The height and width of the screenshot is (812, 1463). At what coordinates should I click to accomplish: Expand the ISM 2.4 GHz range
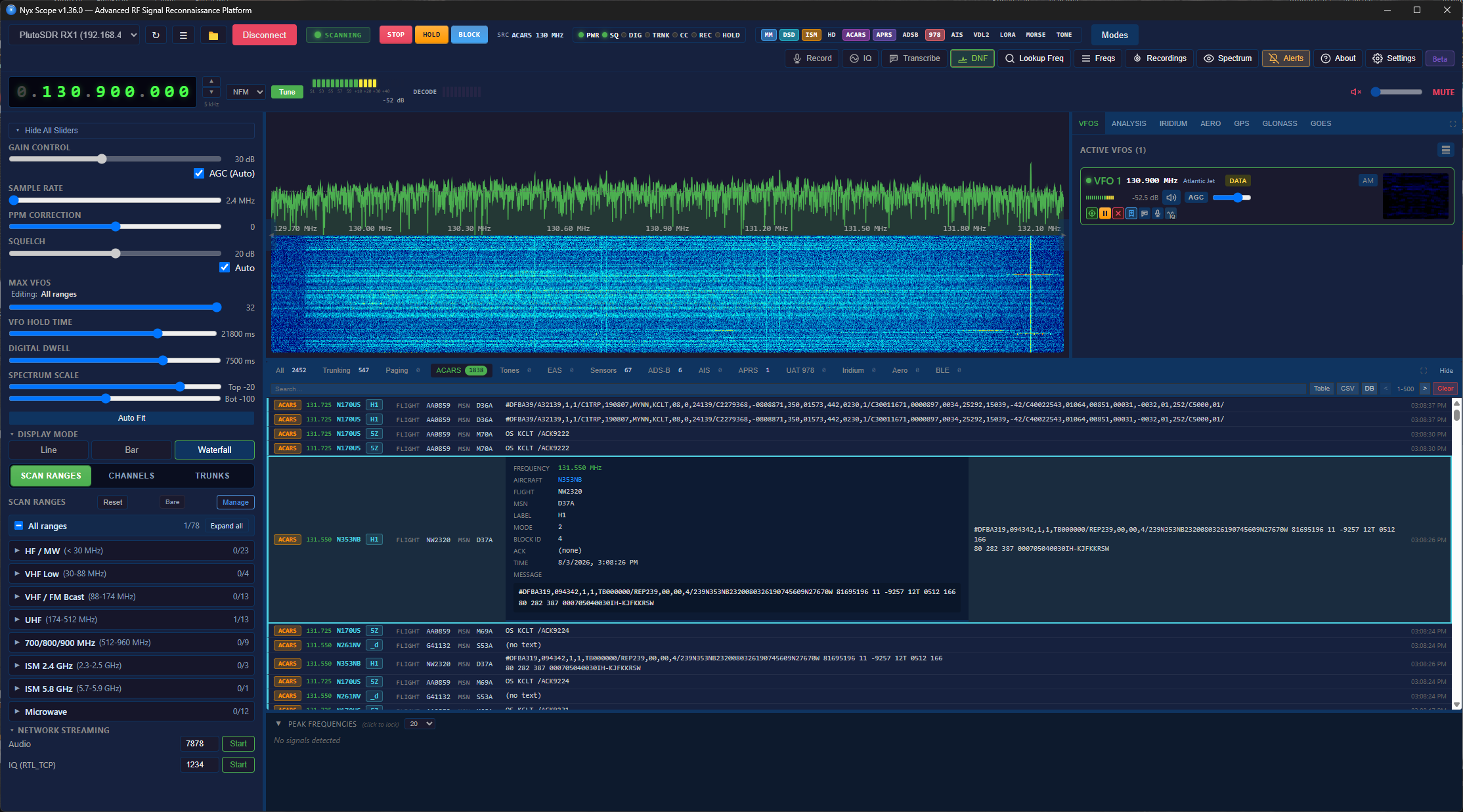[x=131, y=666]
